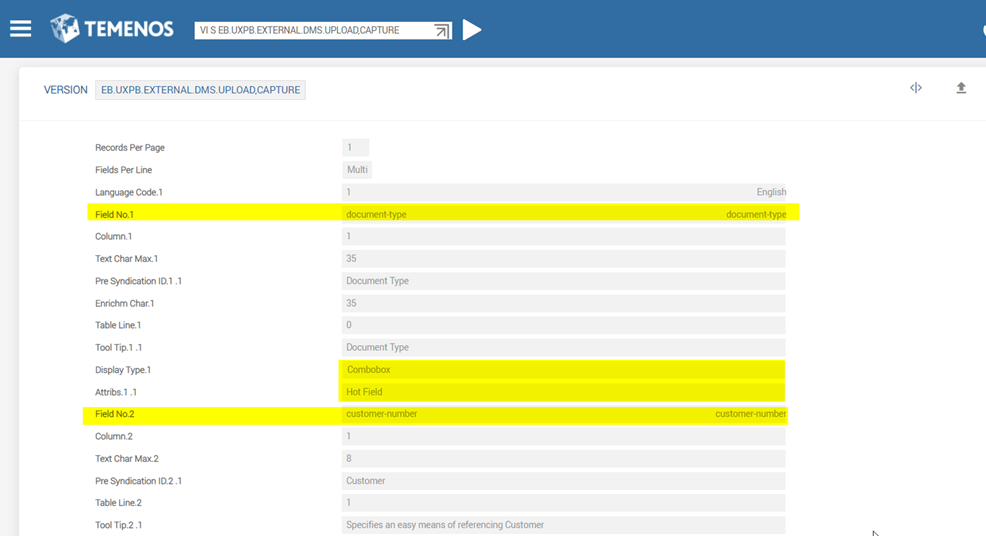
Task: Select the Text Char Max.2 field
Action: (562, 459)
